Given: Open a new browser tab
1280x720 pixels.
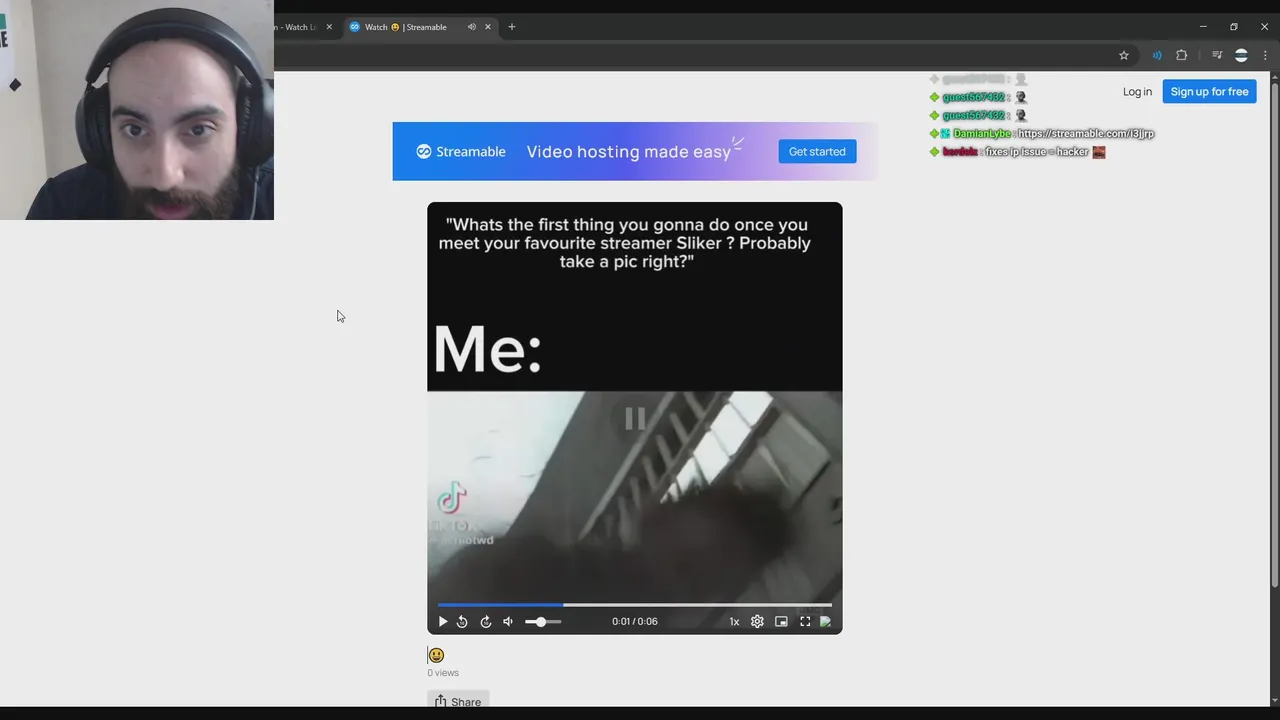Looking at the screenshot, I should point(512,27).
